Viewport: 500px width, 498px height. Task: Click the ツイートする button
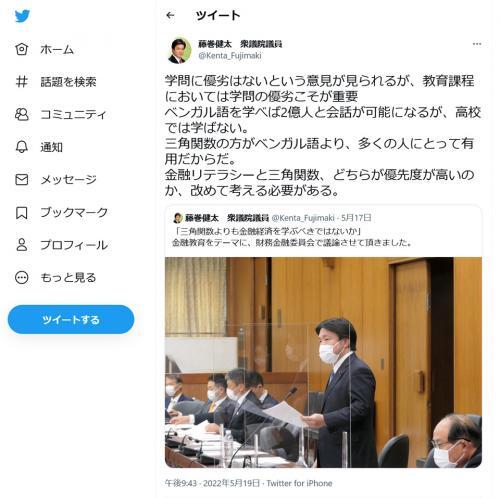pyautogui.click(x=71, y=320)
